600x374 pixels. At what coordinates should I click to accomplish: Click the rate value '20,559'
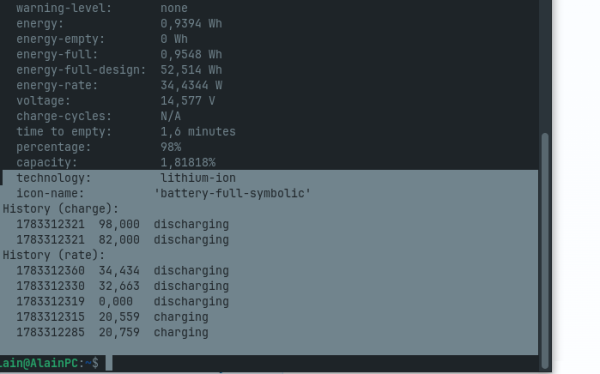[x=119, y=317]
